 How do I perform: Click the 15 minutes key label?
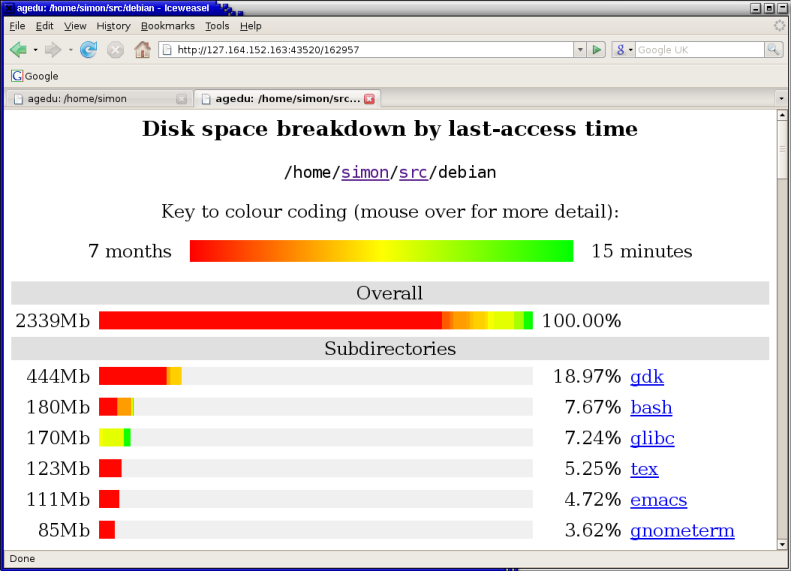click(x=642, y=251)
